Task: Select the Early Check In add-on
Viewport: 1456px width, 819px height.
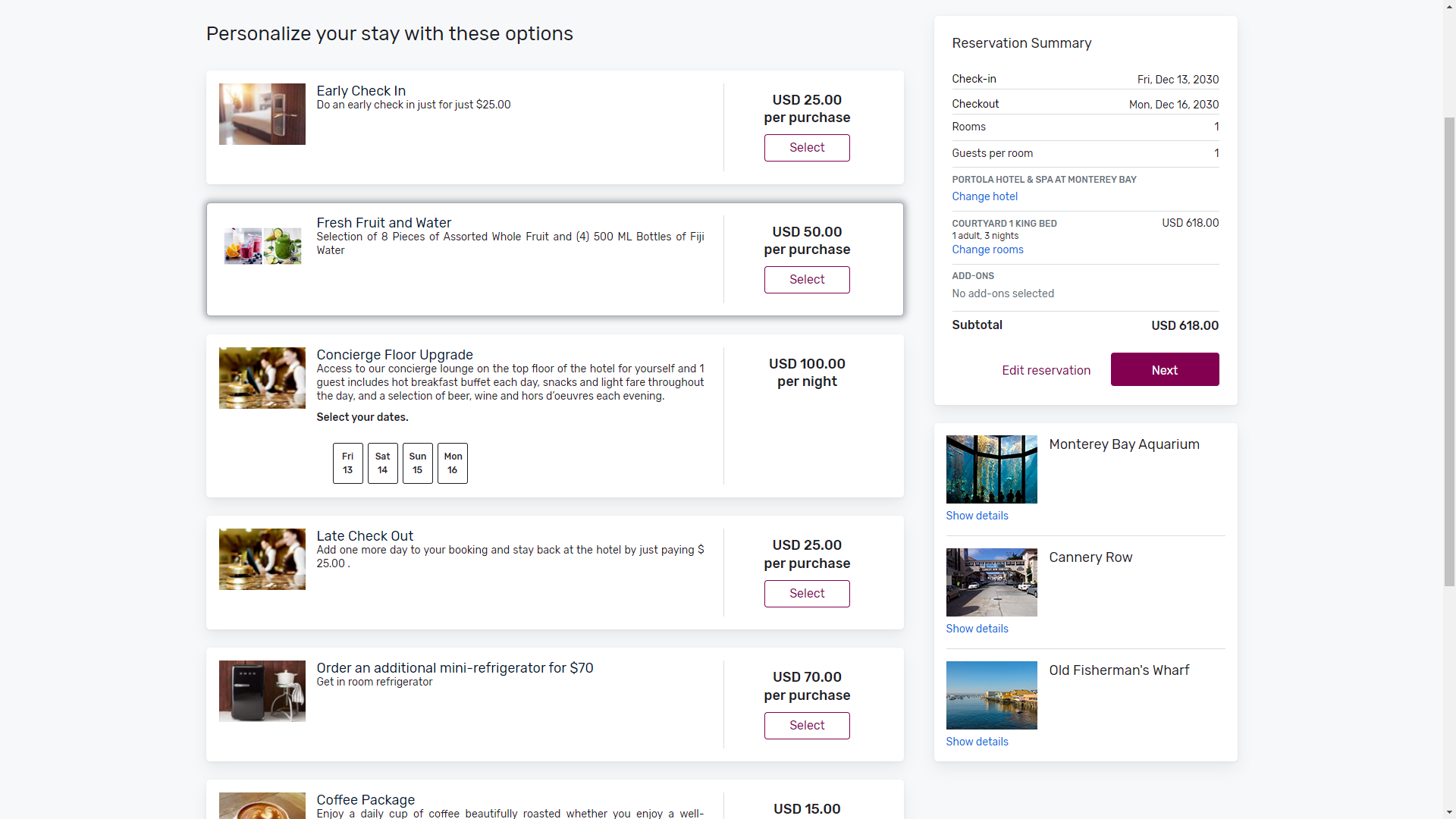Action: pyautogui.click(x=807, y=148)
